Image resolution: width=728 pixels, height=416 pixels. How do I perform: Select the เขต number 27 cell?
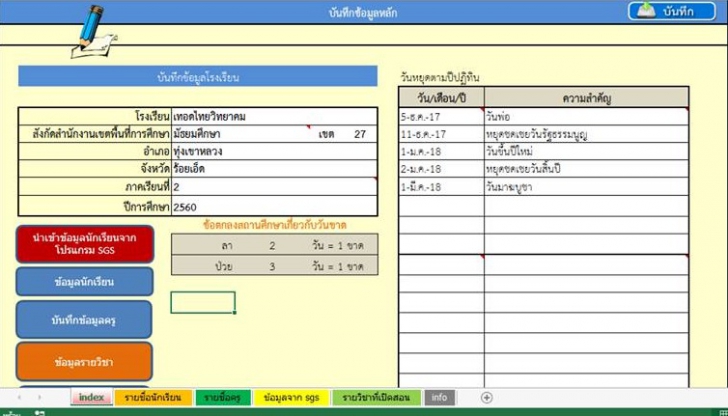click(x=360, y=134)
